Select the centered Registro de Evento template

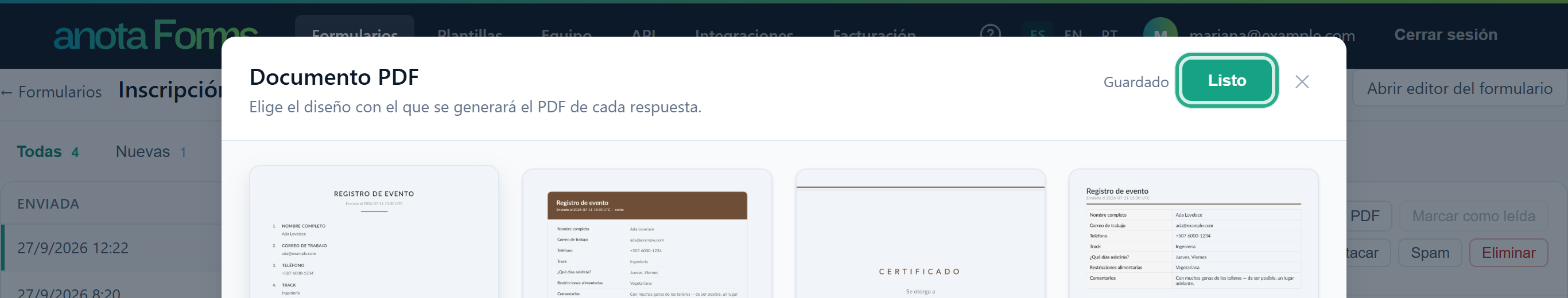point(374,232)
